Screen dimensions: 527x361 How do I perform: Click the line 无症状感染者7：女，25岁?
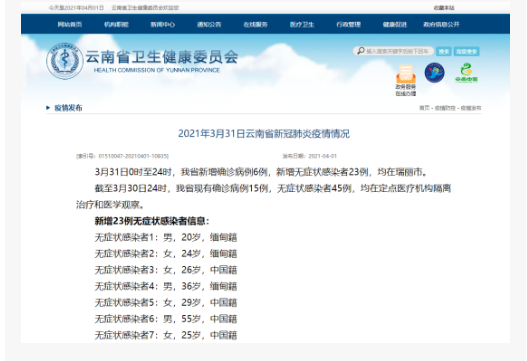point(166,335)
